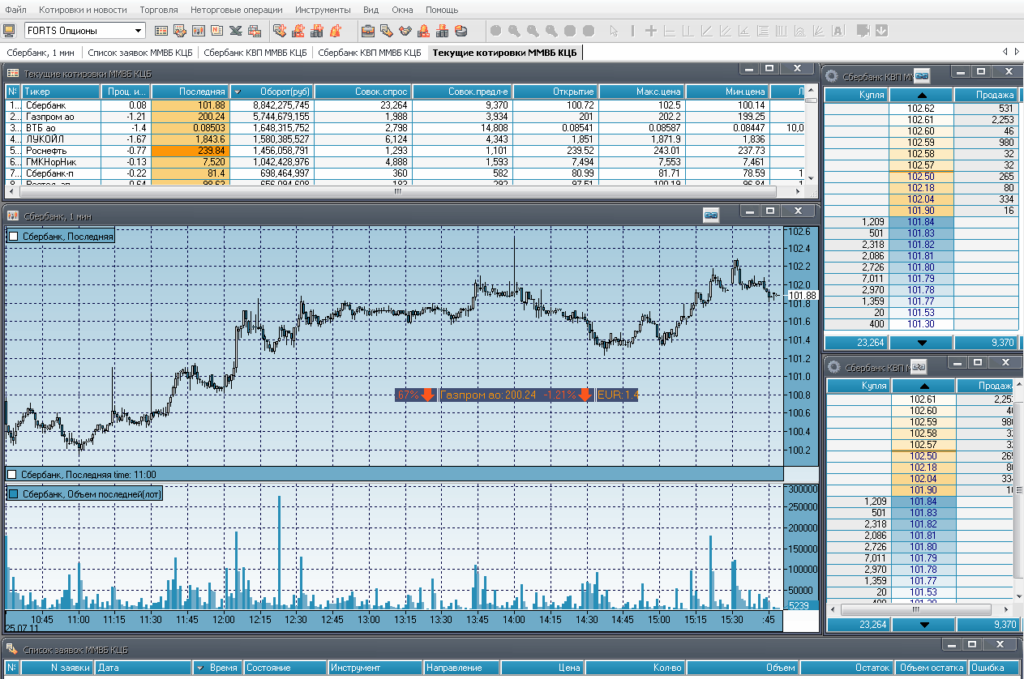
Task: Click the sort arrow beside 'Оборот(руб)' header
Action: click(238, 91)
